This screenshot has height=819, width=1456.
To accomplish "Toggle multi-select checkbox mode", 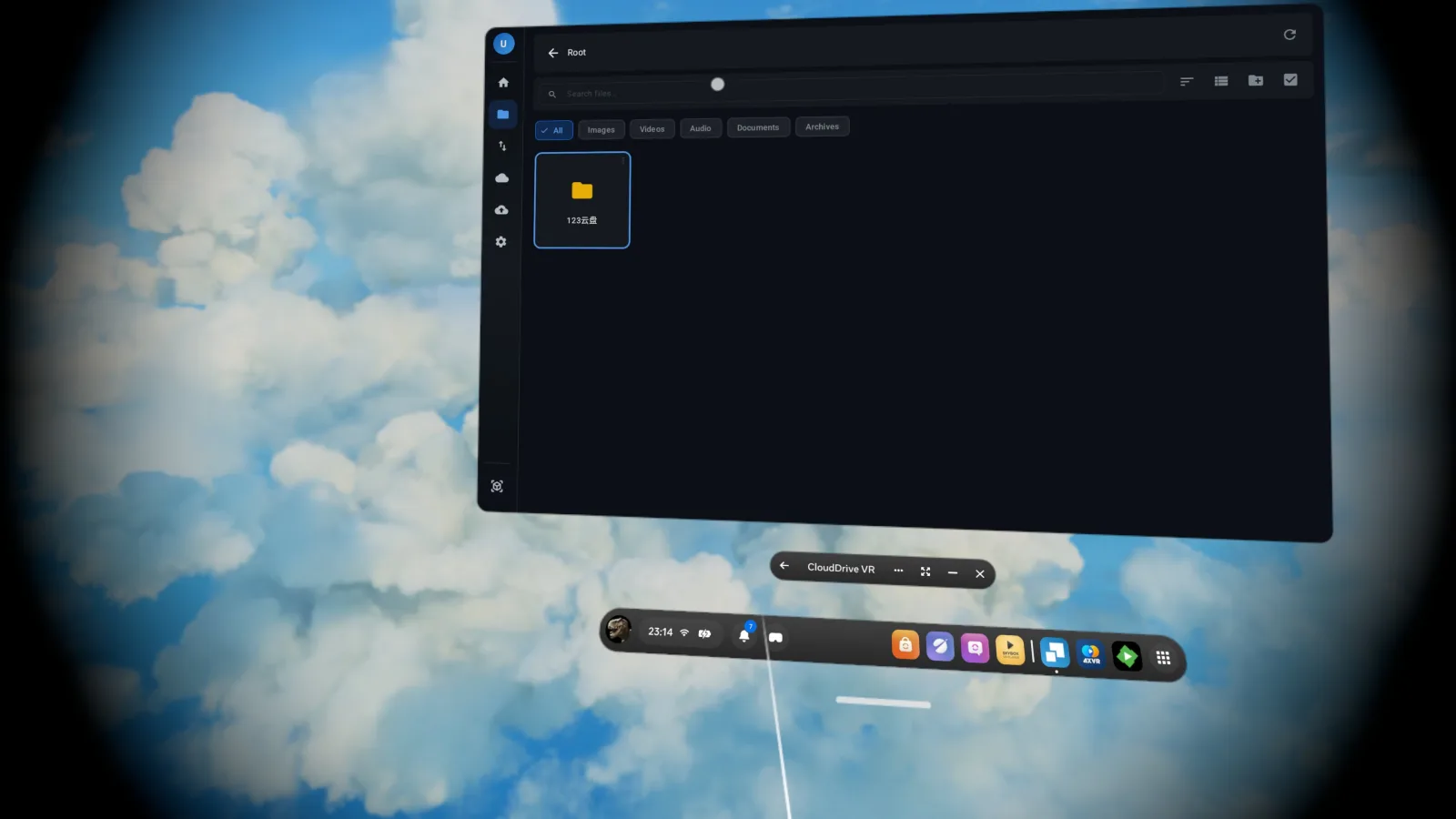I will point(1290,80).
